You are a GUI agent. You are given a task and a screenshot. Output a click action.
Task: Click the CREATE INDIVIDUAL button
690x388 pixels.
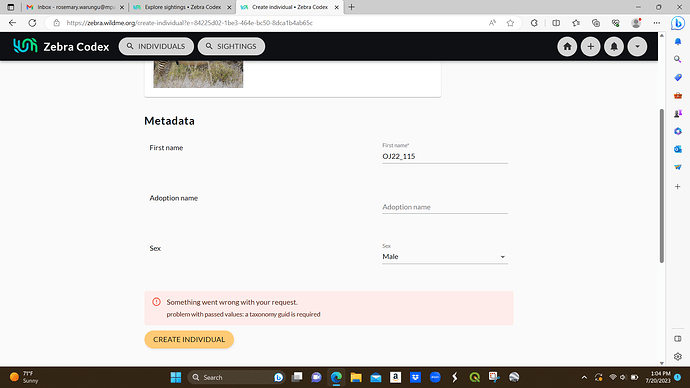pyautogui.click(x=189, y=340)
